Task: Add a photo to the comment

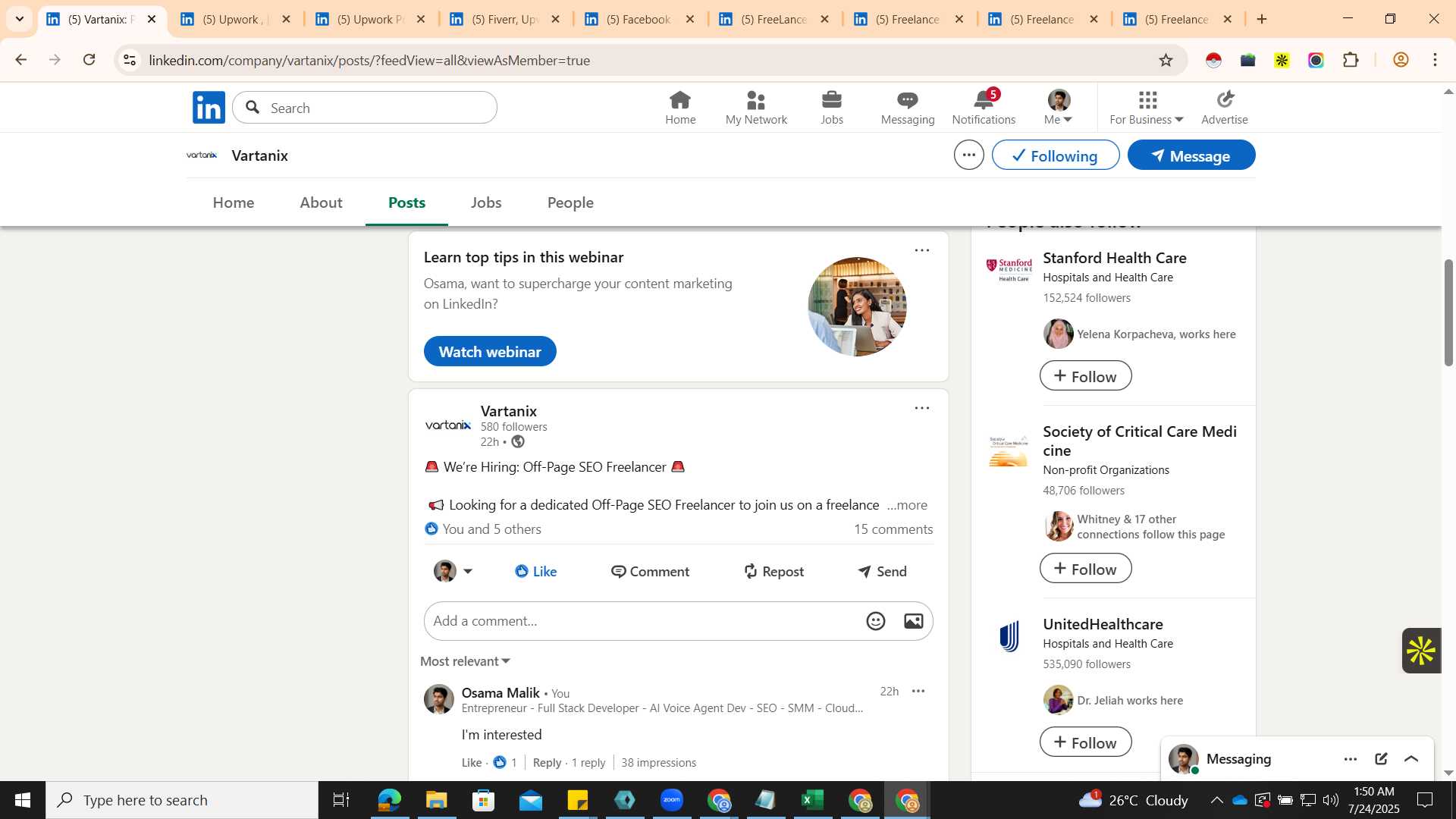Action: 913,621
